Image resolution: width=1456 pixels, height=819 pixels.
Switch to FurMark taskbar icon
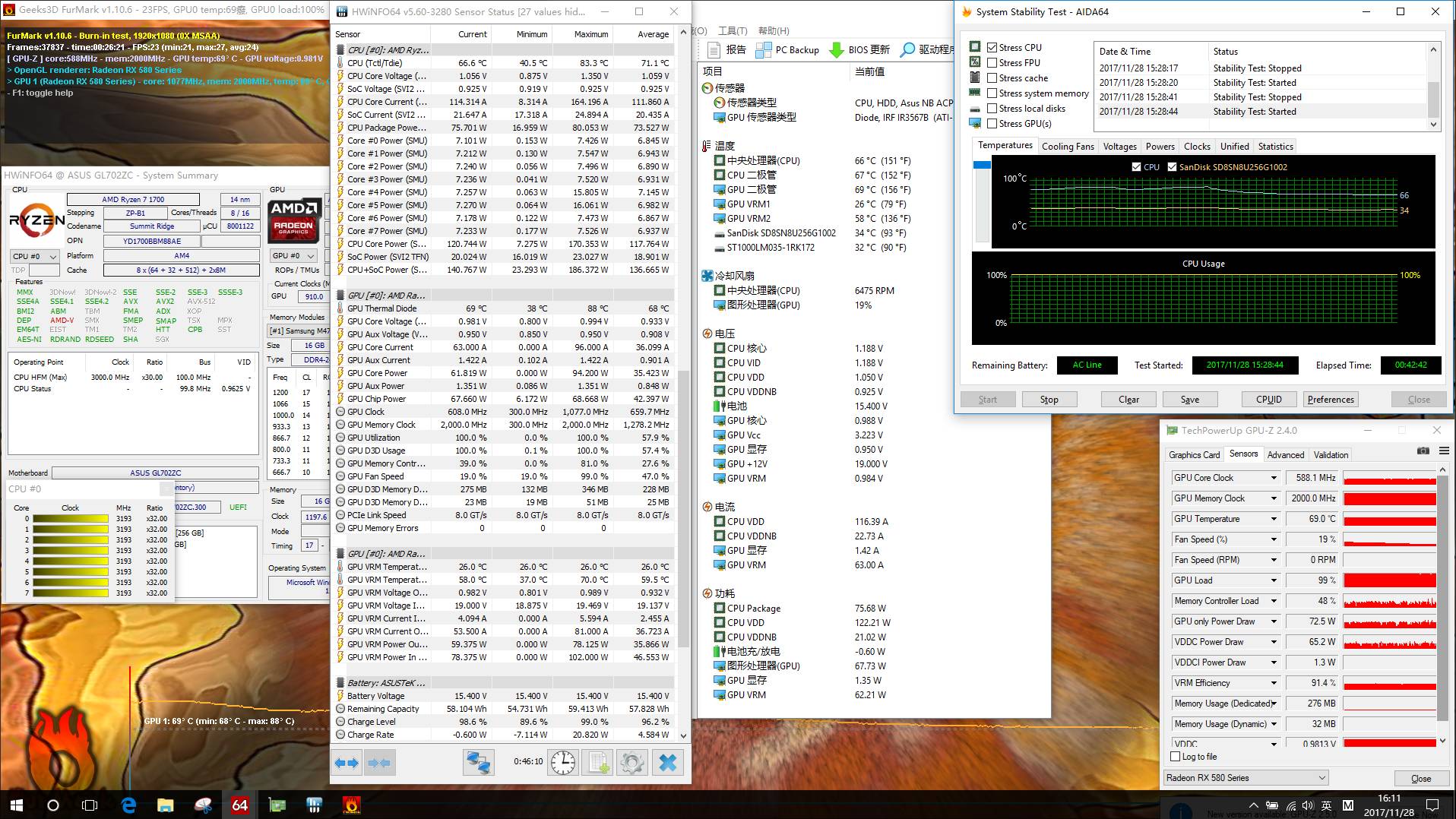[351, 805]
